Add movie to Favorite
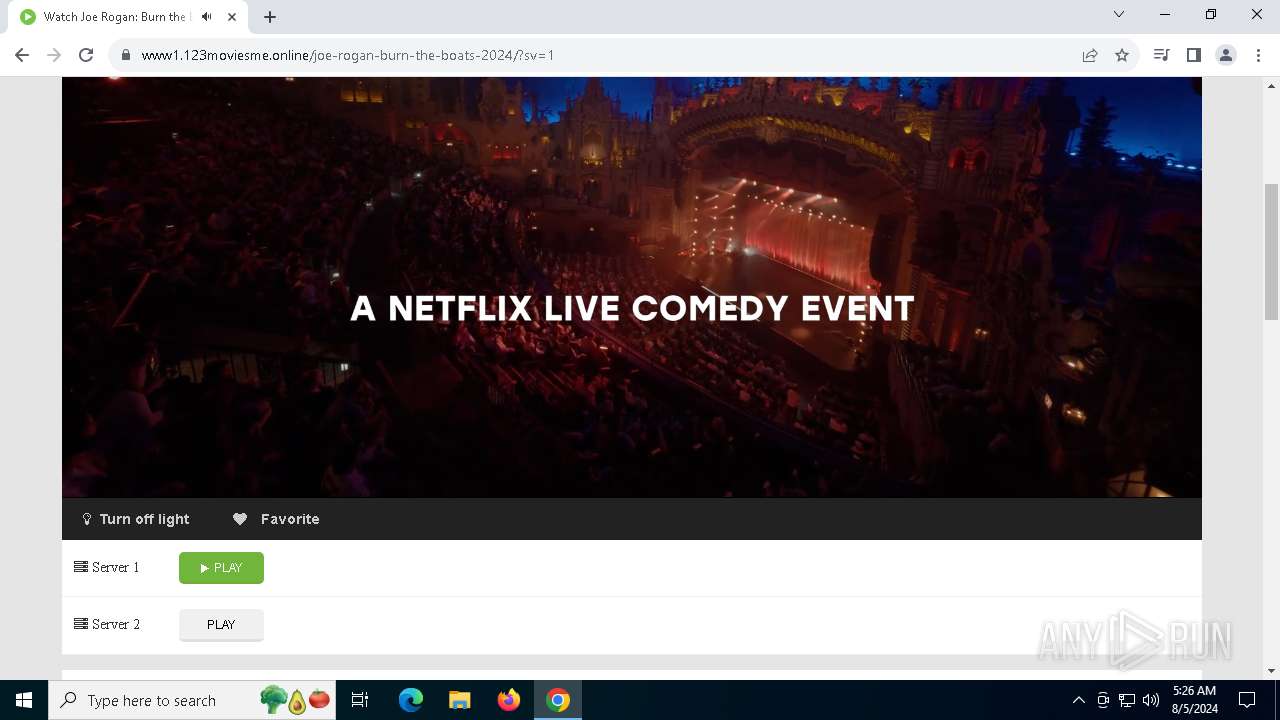1280x720 pixels. pos(276,519)
